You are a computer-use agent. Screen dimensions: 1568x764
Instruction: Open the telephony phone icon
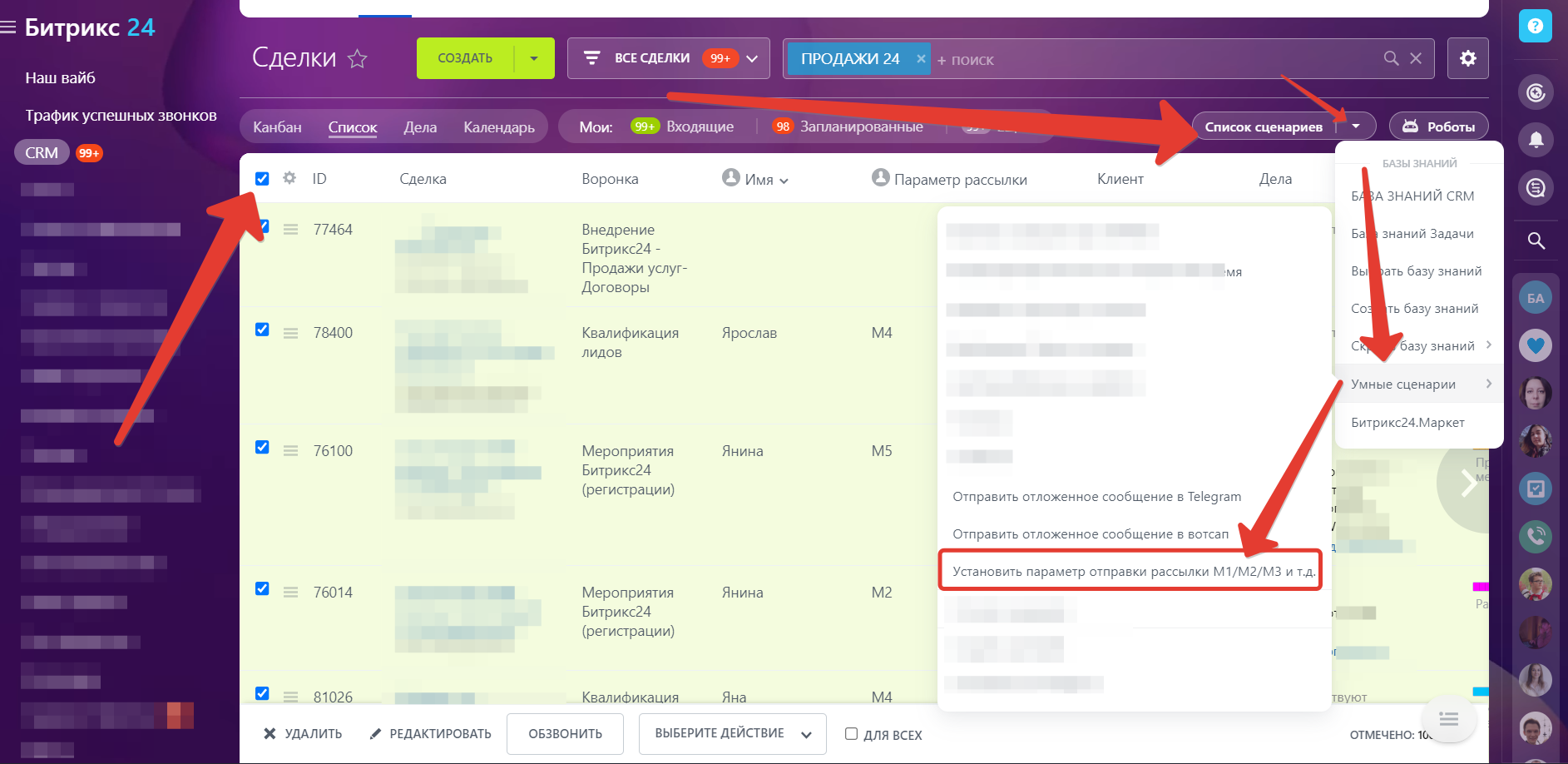pos(1536,536)
